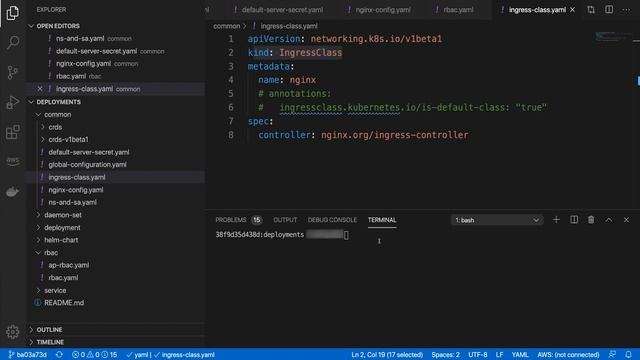Maximize the panel size with chevron
Screen dimensions: 640x360
click(609, 220)
